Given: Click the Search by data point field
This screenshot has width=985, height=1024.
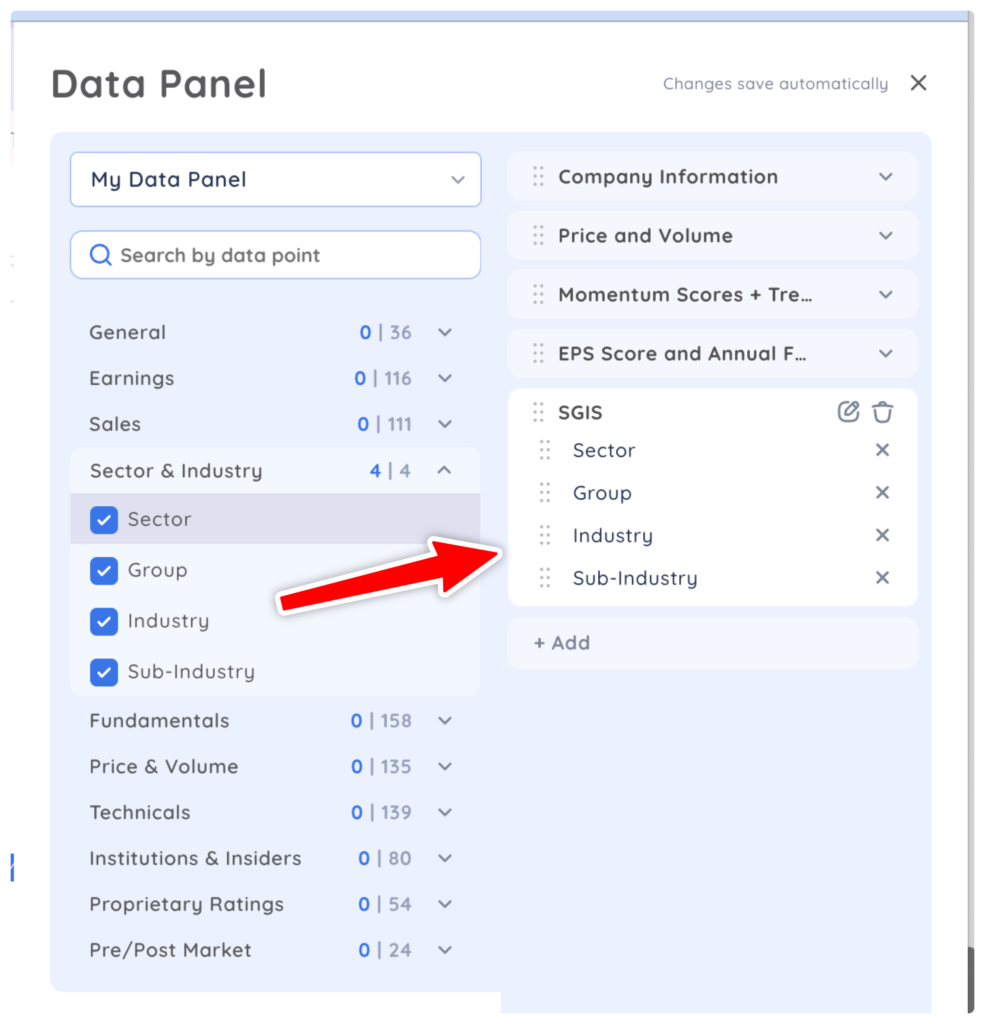Looking at the screenshot, I should click(x=276, y=255).
